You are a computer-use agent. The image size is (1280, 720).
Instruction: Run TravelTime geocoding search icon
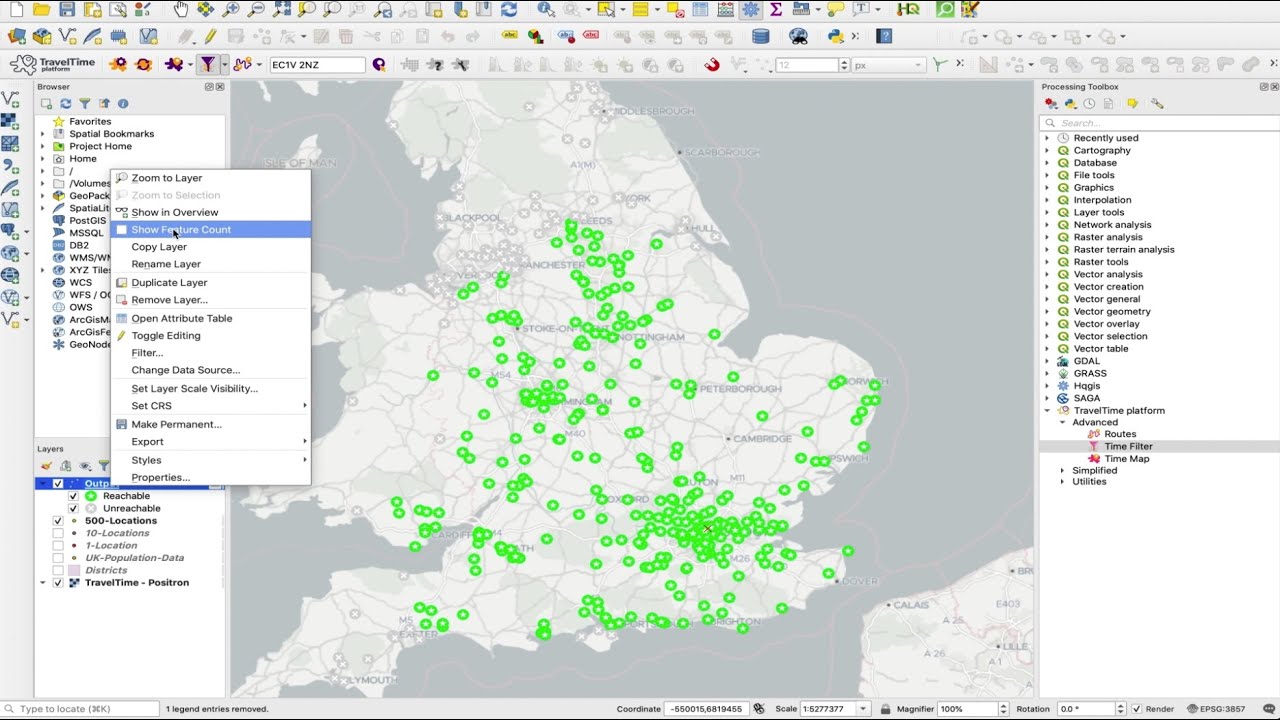379,64
